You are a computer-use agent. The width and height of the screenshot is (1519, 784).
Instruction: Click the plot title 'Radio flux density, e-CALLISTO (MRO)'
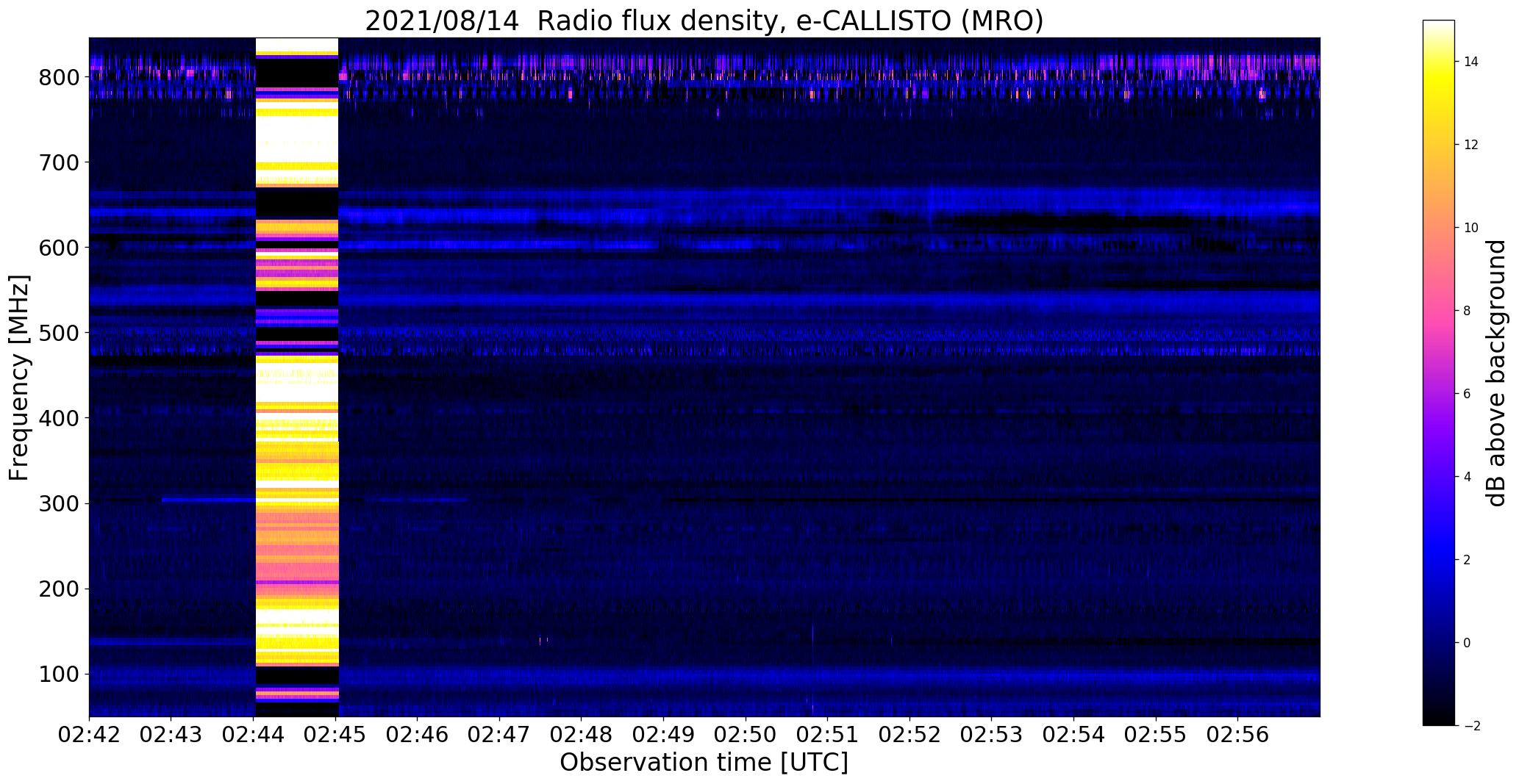pos(790,21)
